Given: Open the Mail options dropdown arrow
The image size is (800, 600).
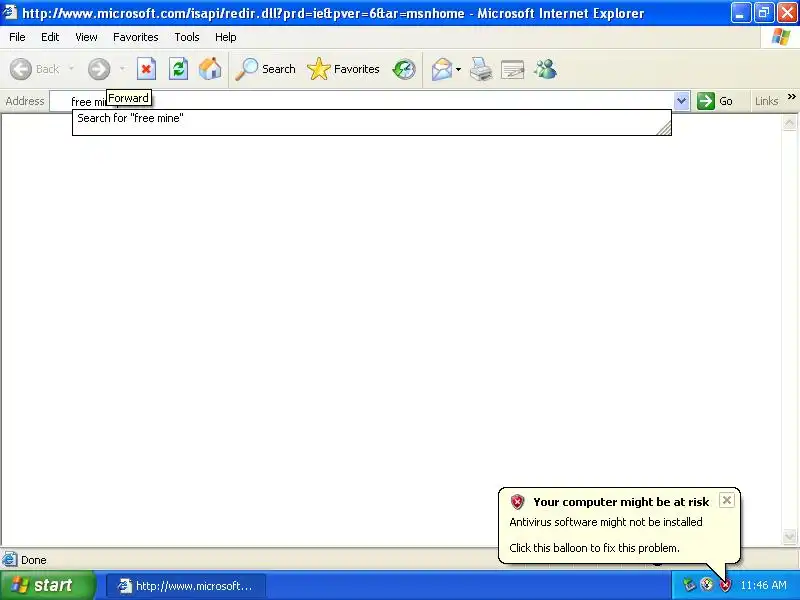Looking at the screenshot, I should coord(458,69).
